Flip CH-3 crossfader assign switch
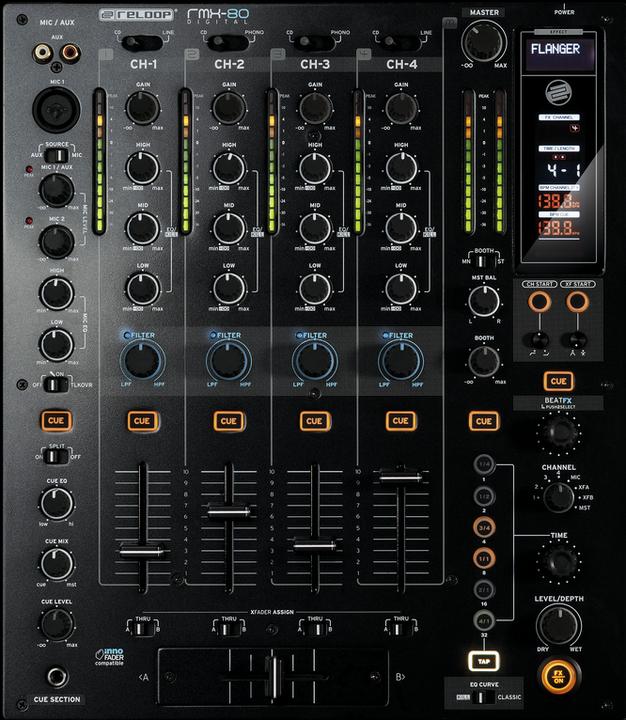The width and height of the screenshot is (626, 720). pos(315,629)
